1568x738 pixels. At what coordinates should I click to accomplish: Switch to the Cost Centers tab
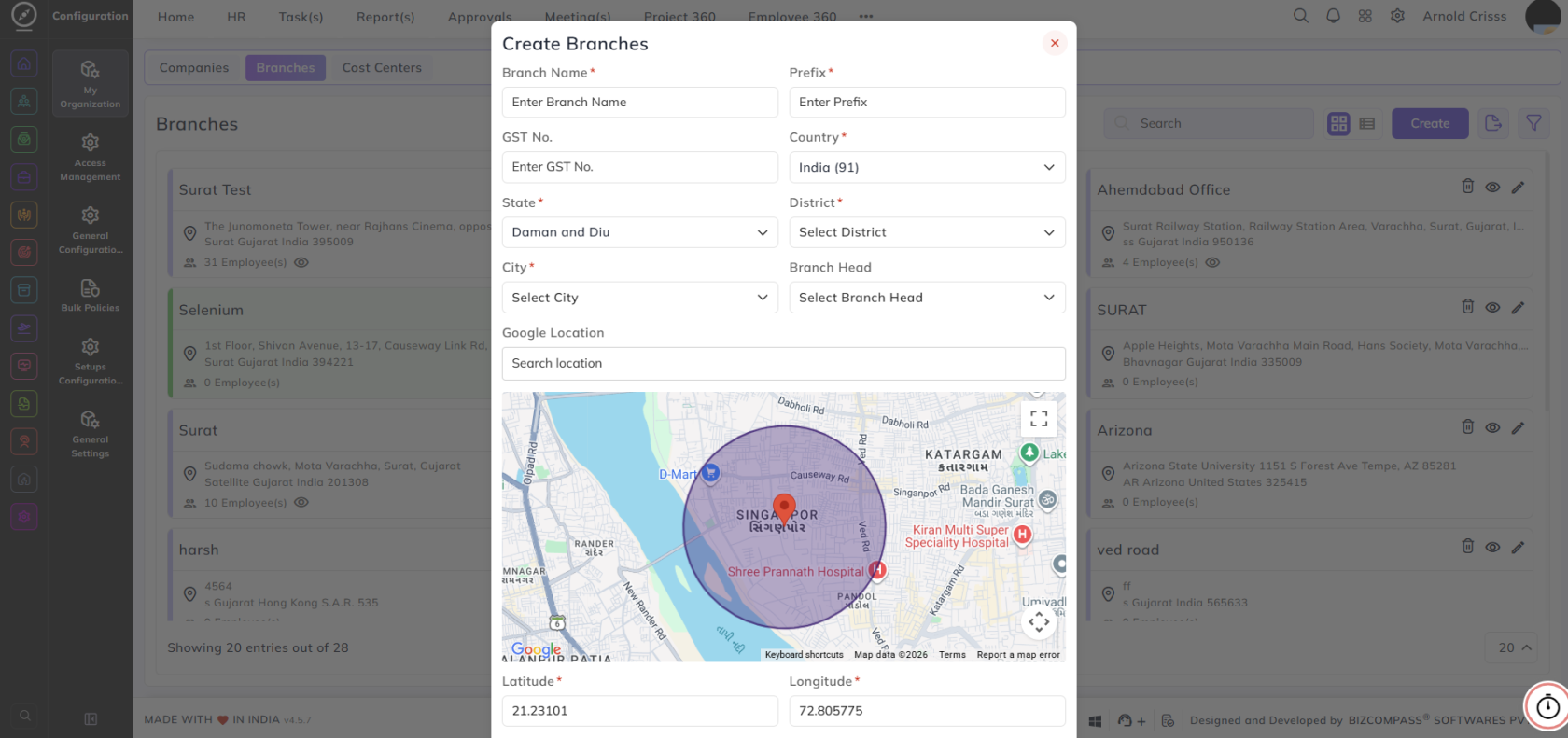(382, 68)
